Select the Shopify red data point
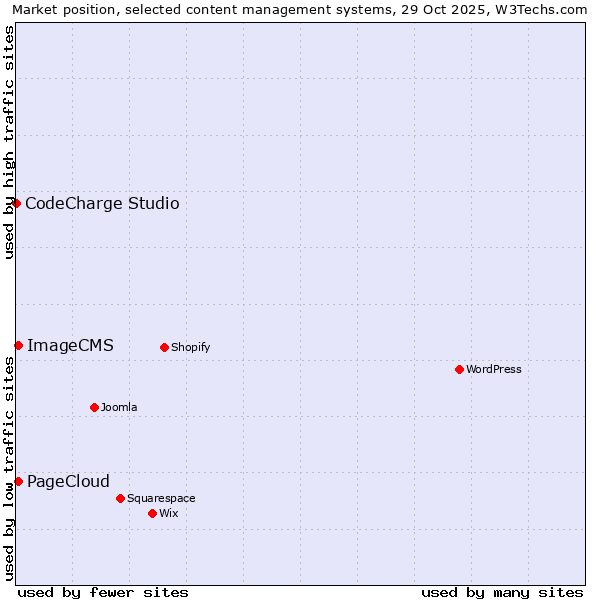The height and width of the screenshot is (600, 600). (x=164, y=347)
